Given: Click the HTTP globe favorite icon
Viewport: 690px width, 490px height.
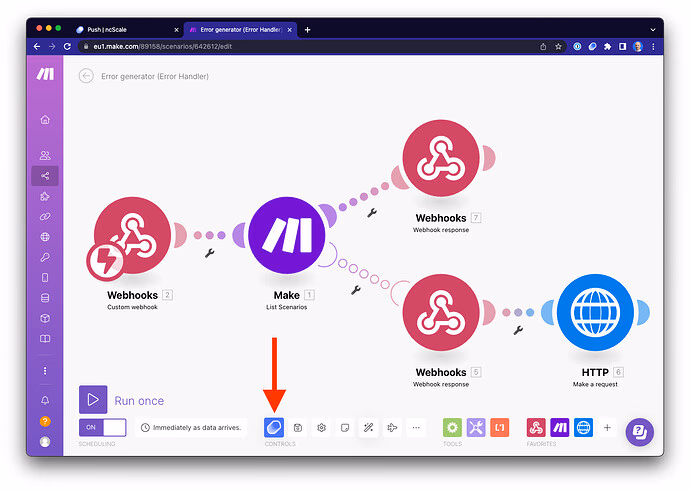Looking at the screenshot, I should point(583,427).
